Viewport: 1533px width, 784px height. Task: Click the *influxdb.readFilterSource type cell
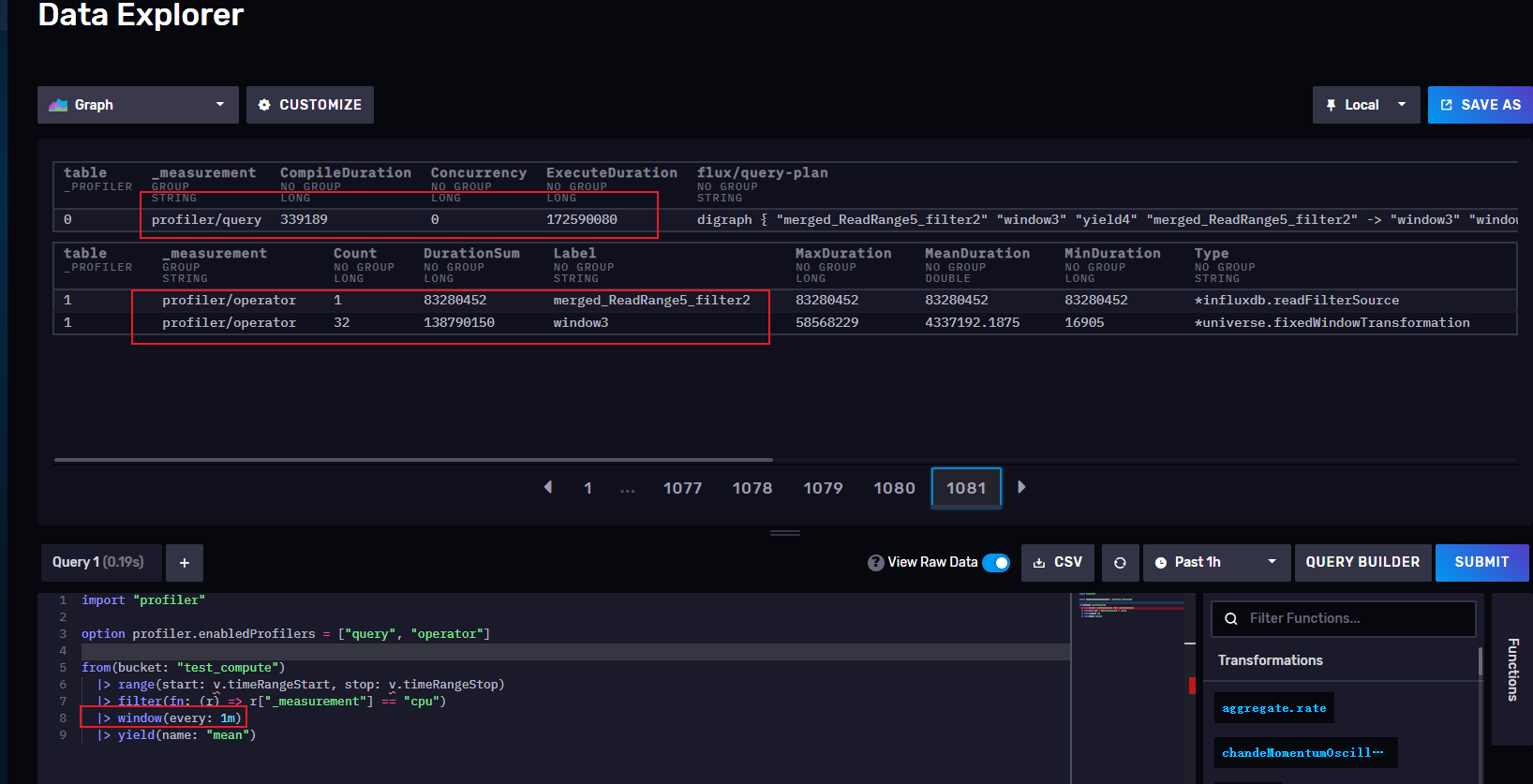point(1297,300)
